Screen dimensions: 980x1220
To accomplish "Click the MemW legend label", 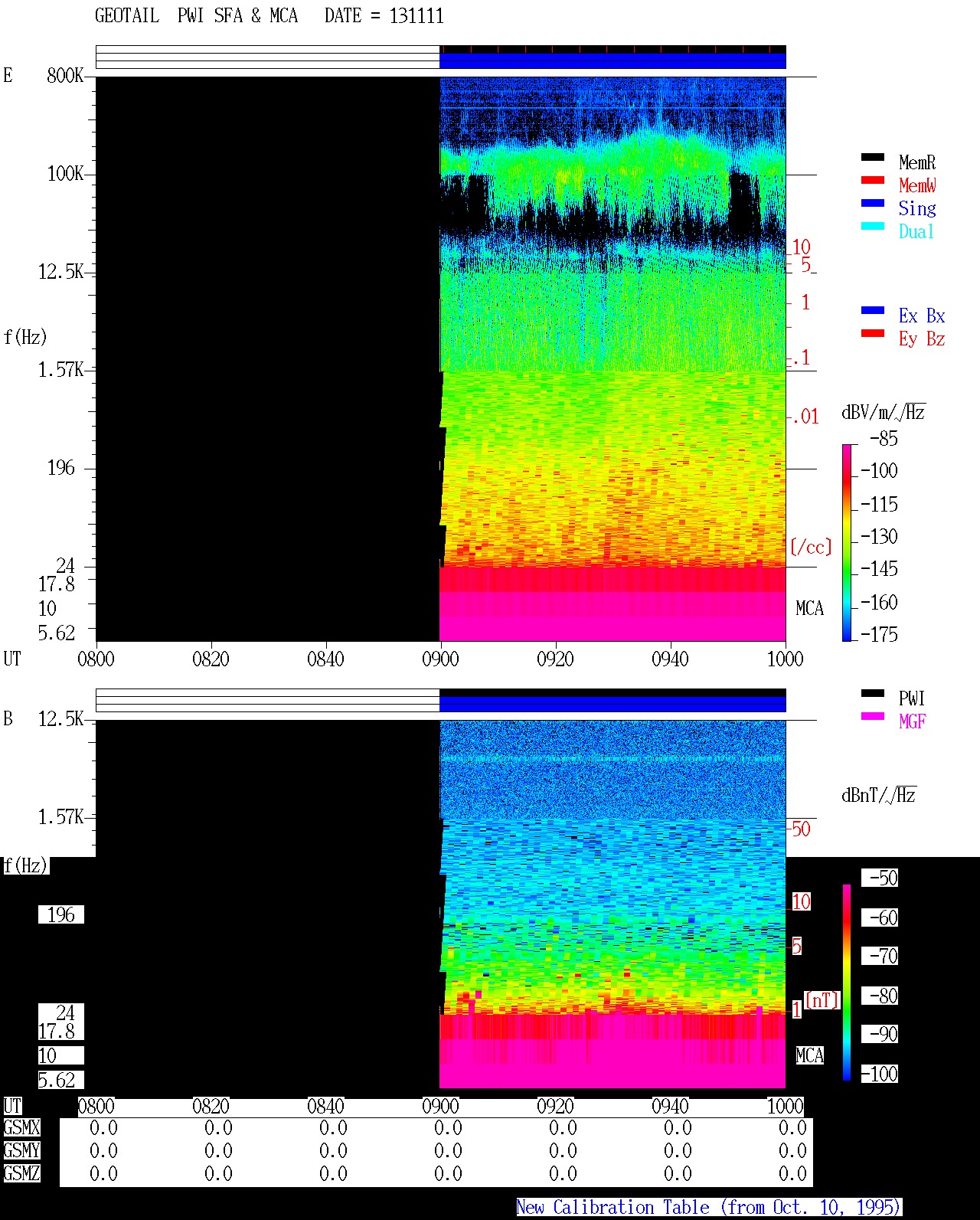I will 917,185.
